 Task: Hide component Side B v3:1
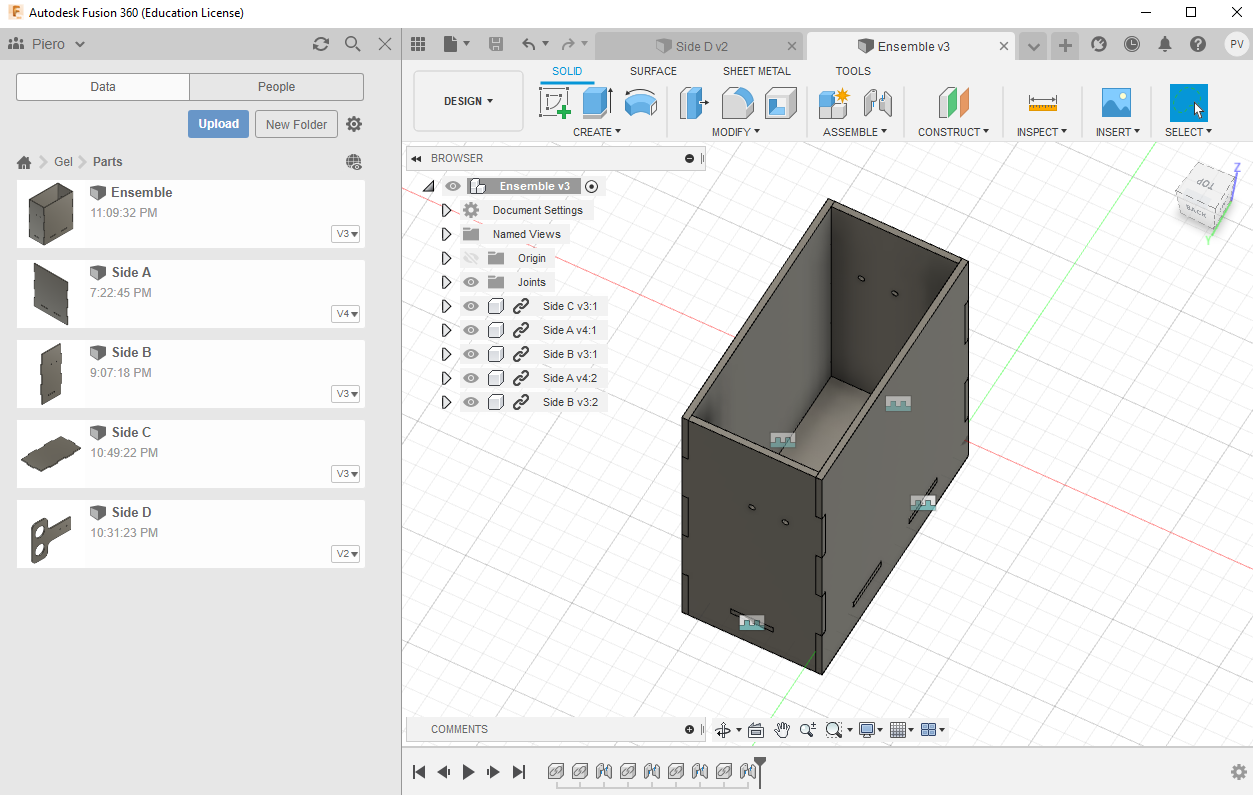tap(471, 354)
